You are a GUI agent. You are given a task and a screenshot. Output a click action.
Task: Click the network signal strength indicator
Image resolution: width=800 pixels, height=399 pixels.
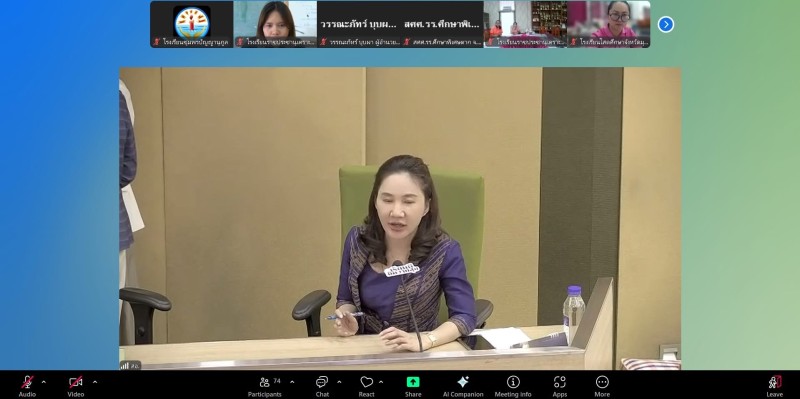coord(124,365)
